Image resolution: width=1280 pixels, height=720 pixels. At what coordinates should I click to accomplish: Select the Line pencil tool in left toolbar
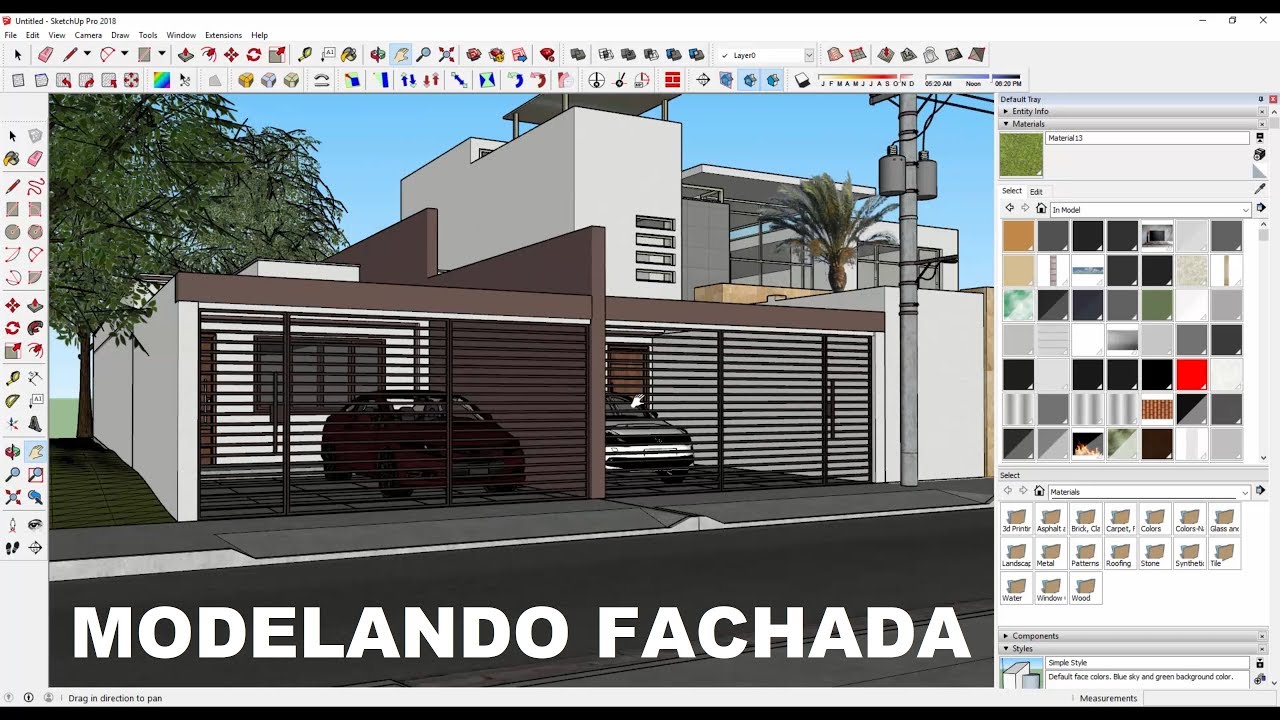(x=13, y=186)
